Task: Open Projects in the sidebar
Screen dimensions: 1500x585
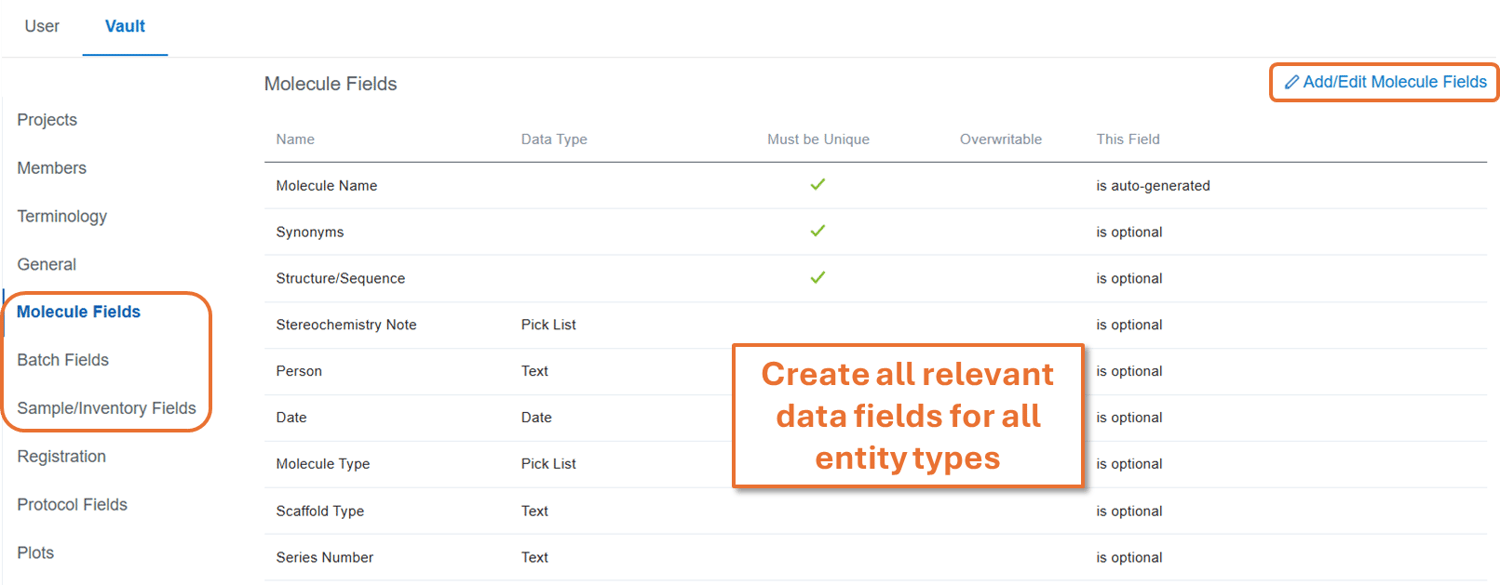Action: pyautogui.click(x=47, y=120)
